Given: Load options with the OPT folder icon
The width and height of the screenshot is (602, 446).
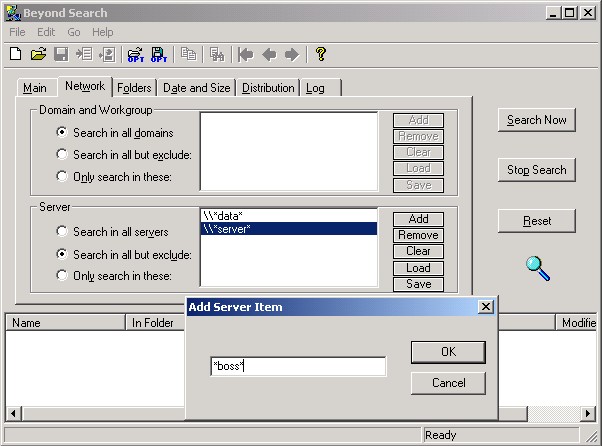Looking at the screenshot, I should pos(136,55).
